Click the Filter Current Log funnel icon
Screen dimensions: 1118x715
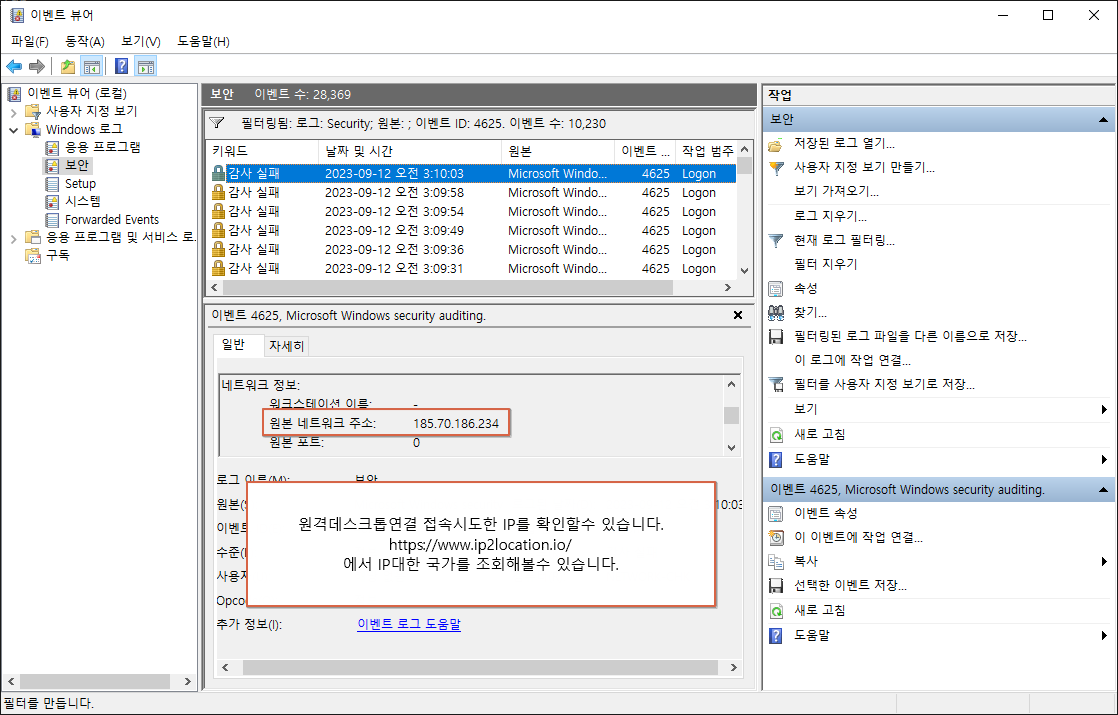click(x=776, y=240)
